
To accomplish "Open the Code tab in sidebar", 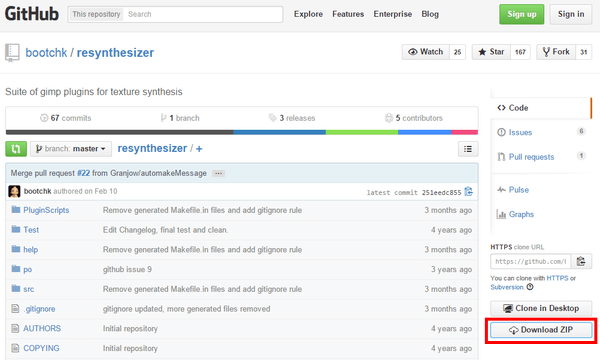I will pyautogui.click(x=540, y=108).
